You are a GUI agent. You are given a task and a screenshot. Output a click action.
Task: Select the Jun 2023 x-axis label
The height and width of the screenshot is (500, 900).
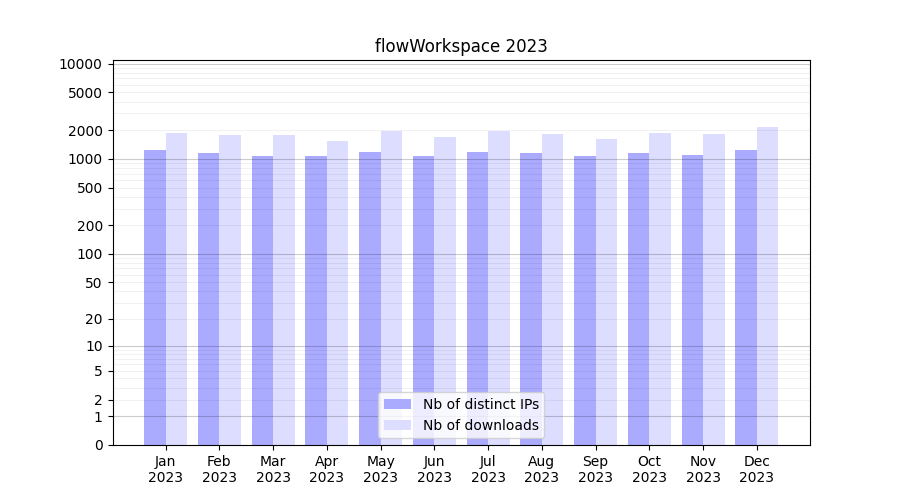(434, 469)
